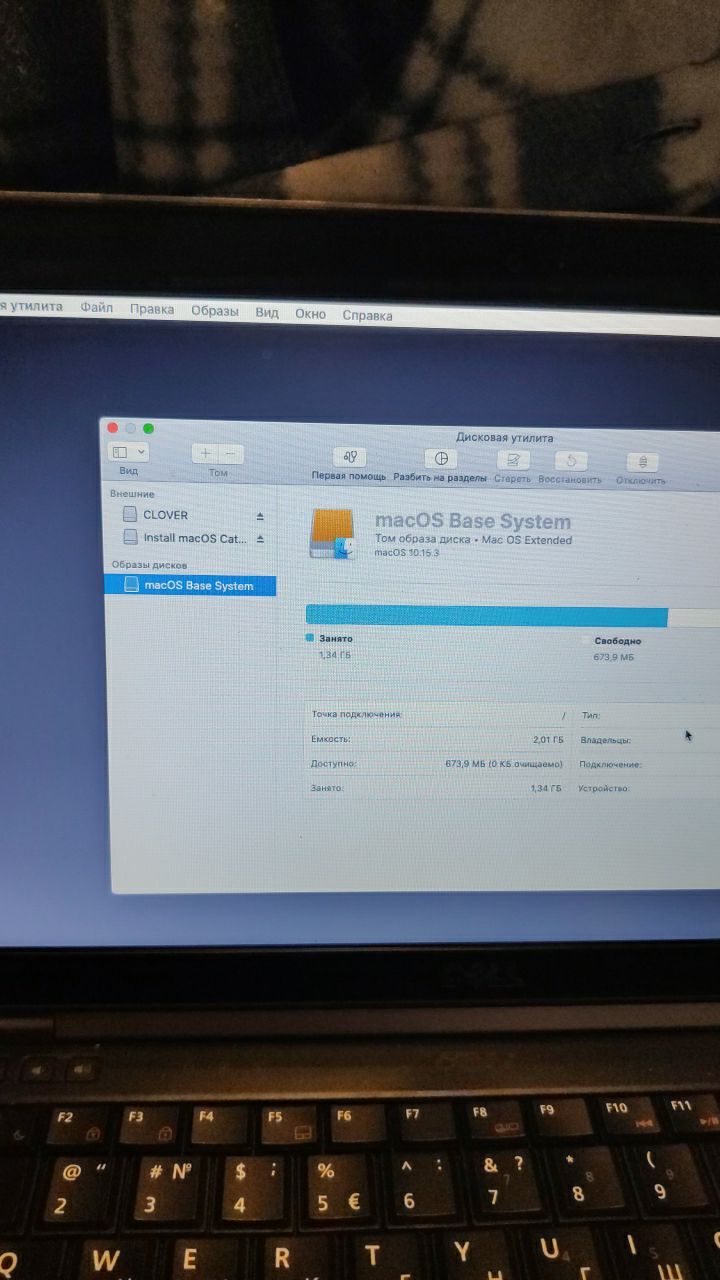The width and height of the screenshot is (720, 1280).
Task: Add a volume with the plus button
Action: [205, 453]
